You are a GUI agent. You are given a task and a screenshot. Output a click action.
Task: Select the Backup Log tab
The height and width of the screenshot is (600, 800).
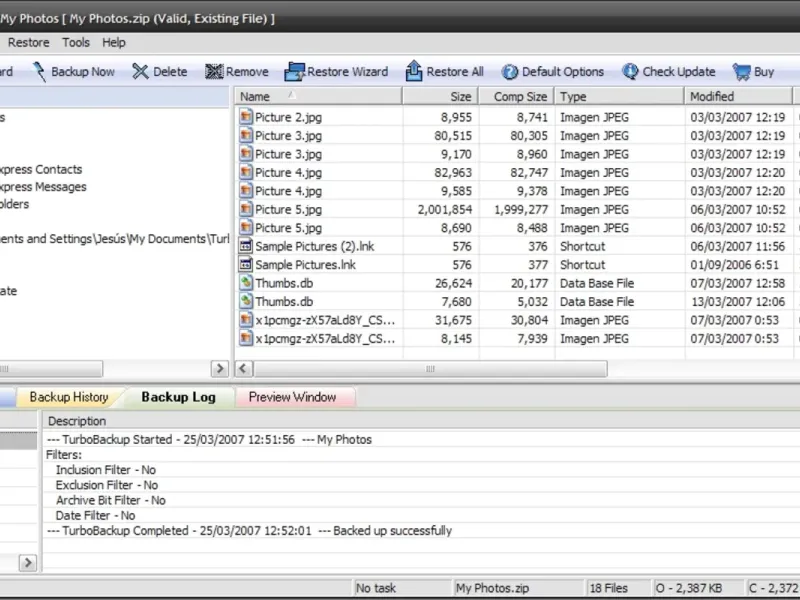(x=179, y=397)
